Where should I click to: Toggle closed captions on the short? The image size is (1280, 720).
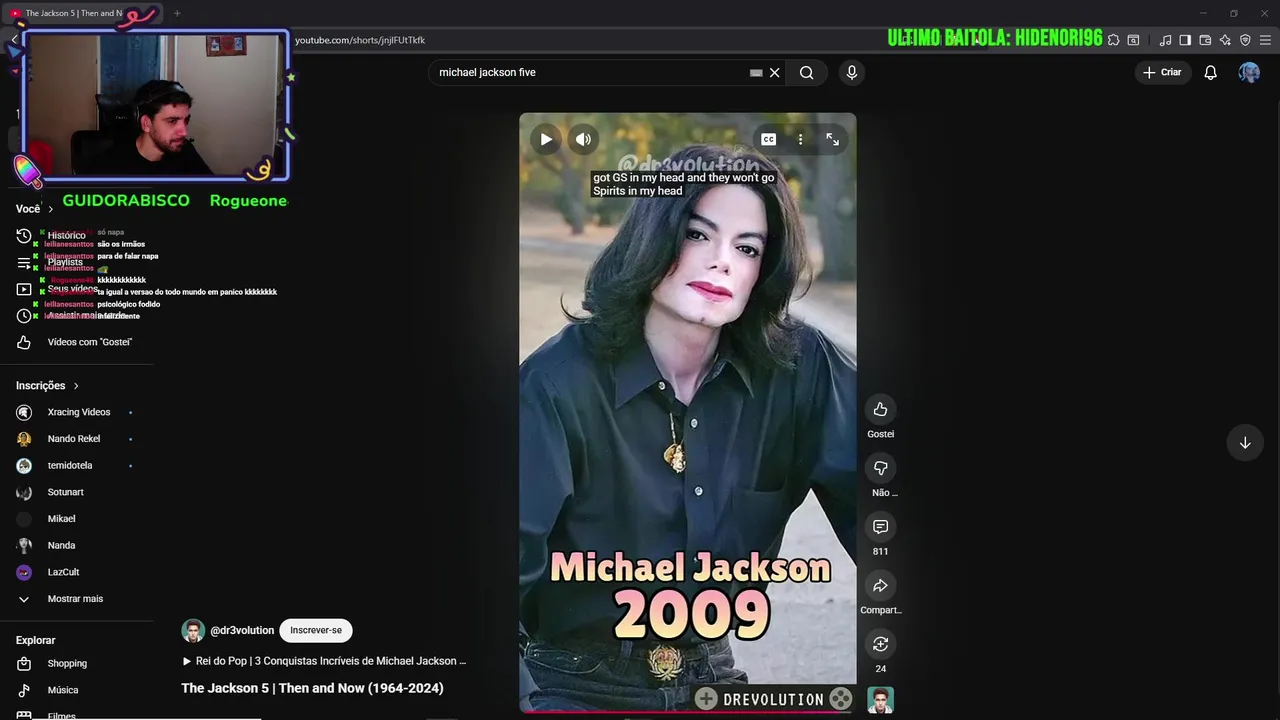(x=768, y=140)
